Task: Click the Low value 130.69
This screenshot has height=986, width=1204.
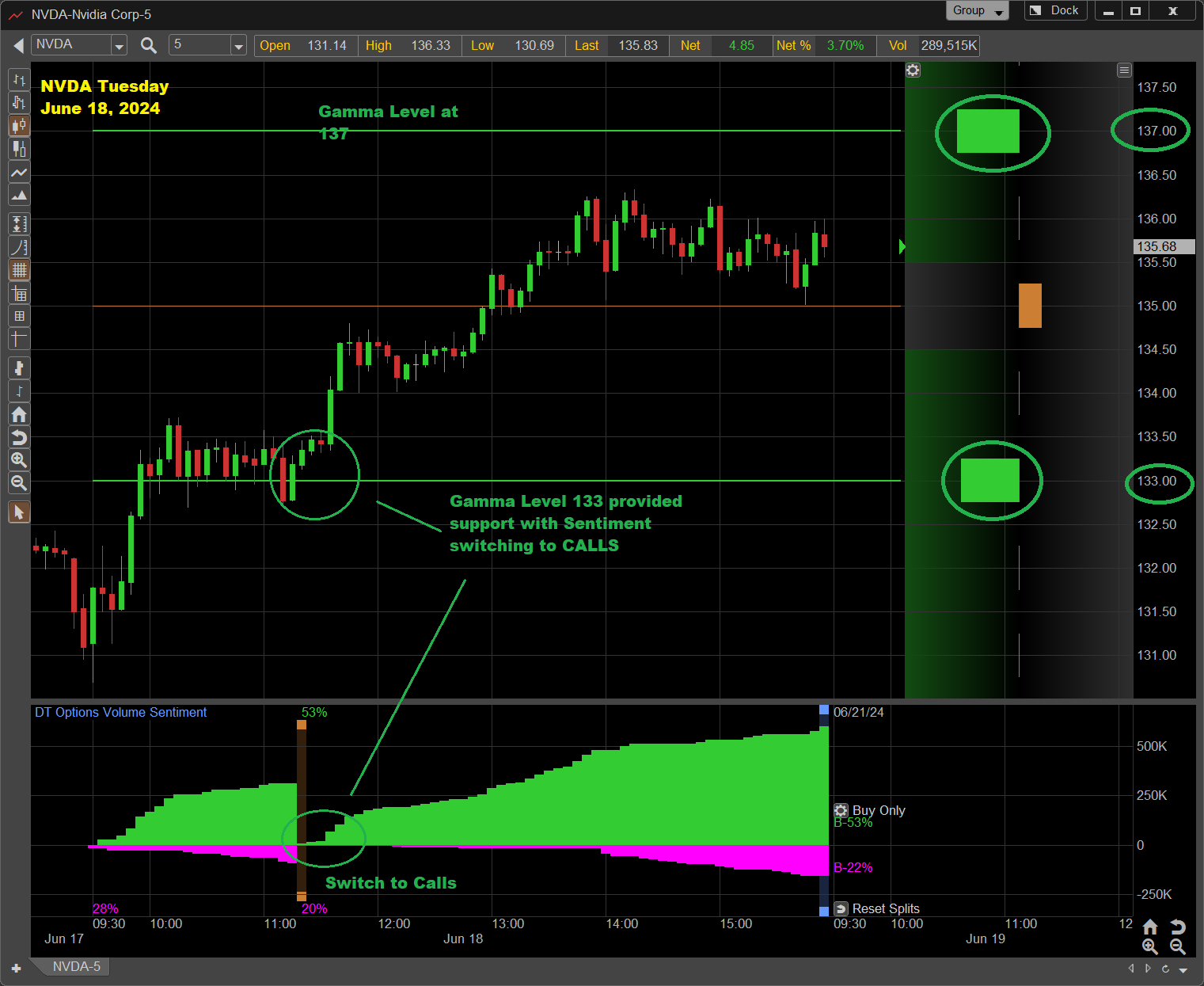Action: coord(534,45)
